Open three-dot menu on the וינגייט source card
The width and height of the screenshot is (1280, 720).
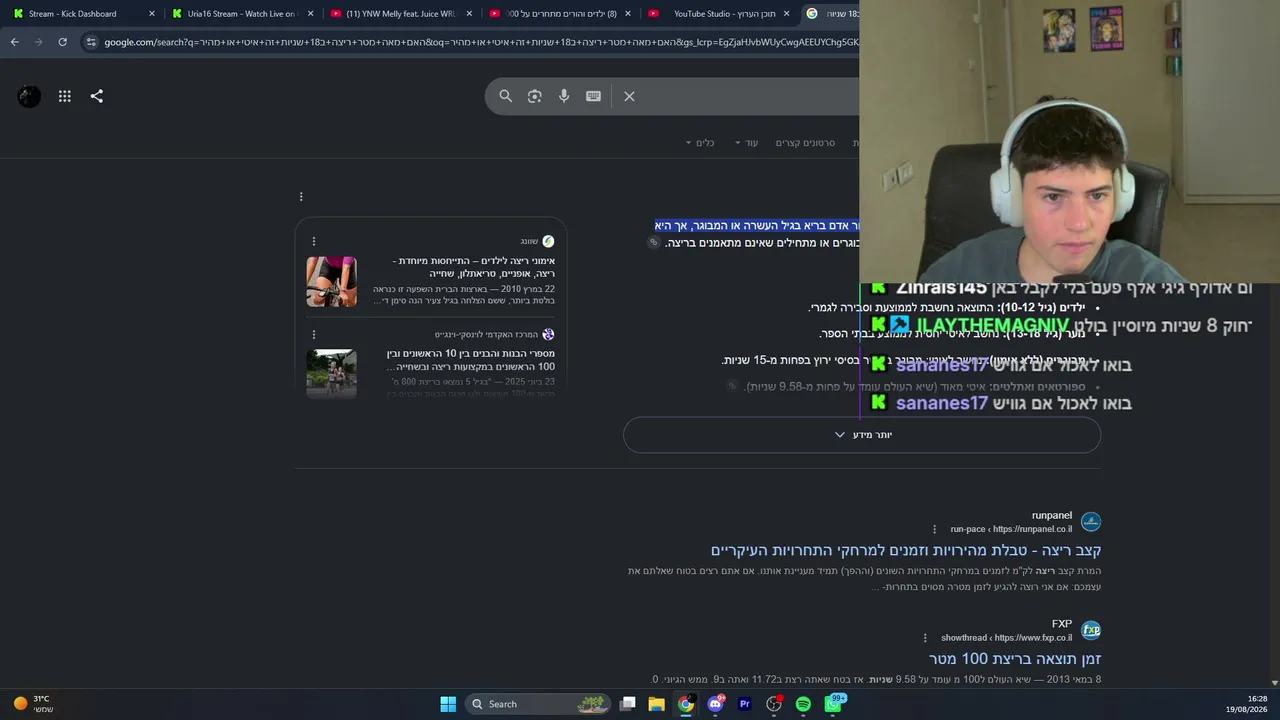[314, 335]
